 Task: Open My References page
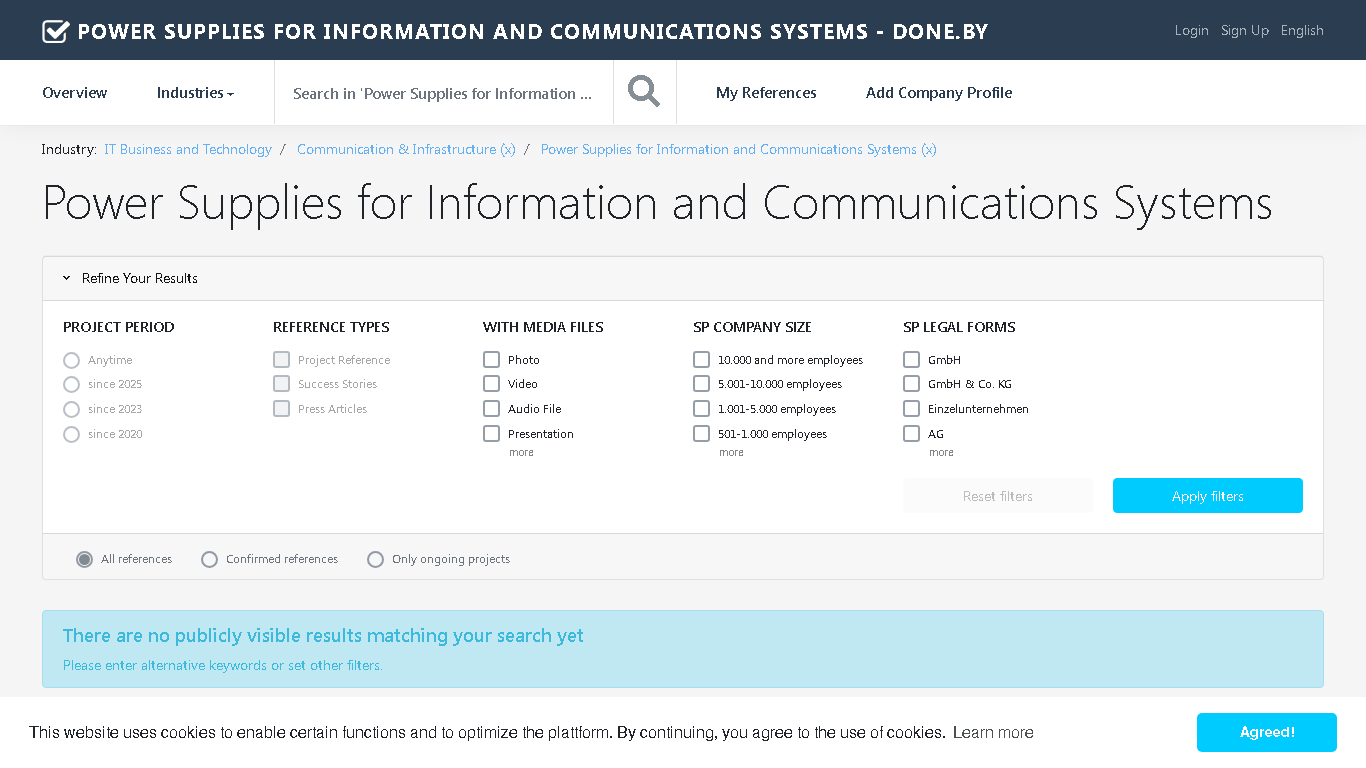(x=766, y=93)
